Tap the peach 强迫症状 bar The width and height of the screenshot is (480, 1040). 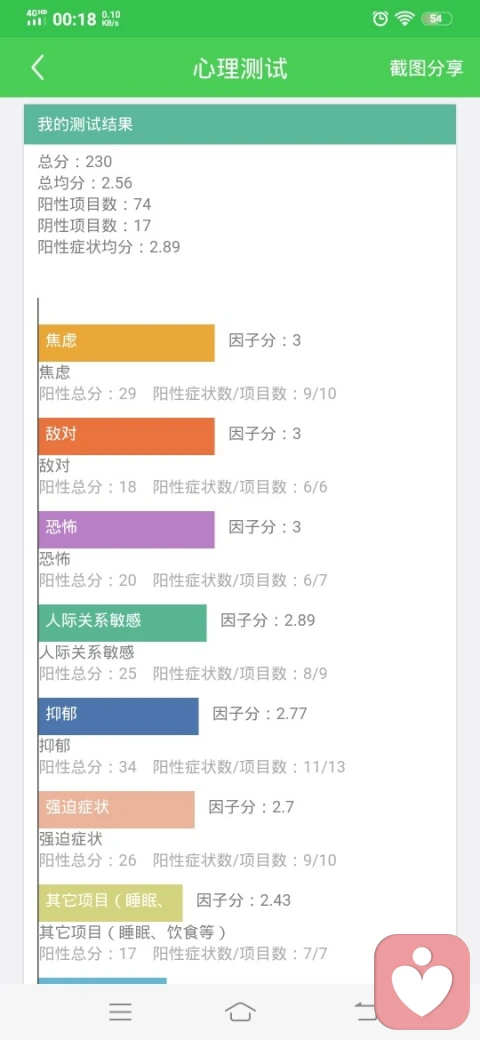pyautogui.click(x=116, y=809)
